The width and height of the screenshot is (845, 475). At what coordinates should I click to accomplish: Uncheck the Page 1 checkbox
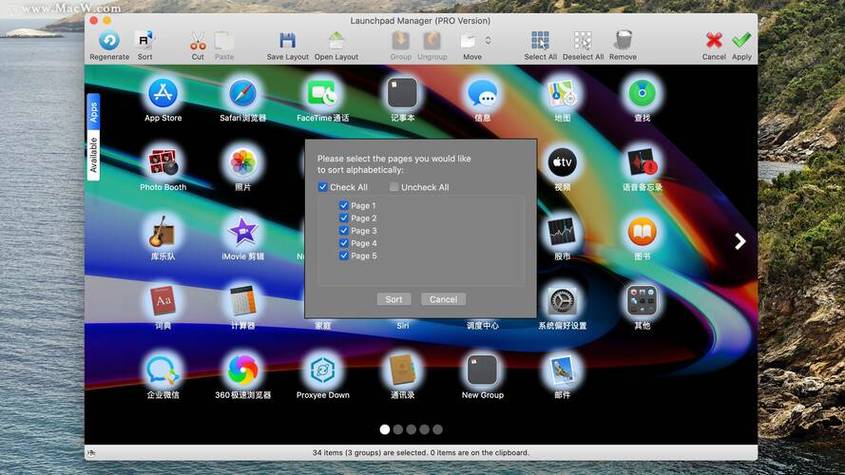click(x=344, y=205)
